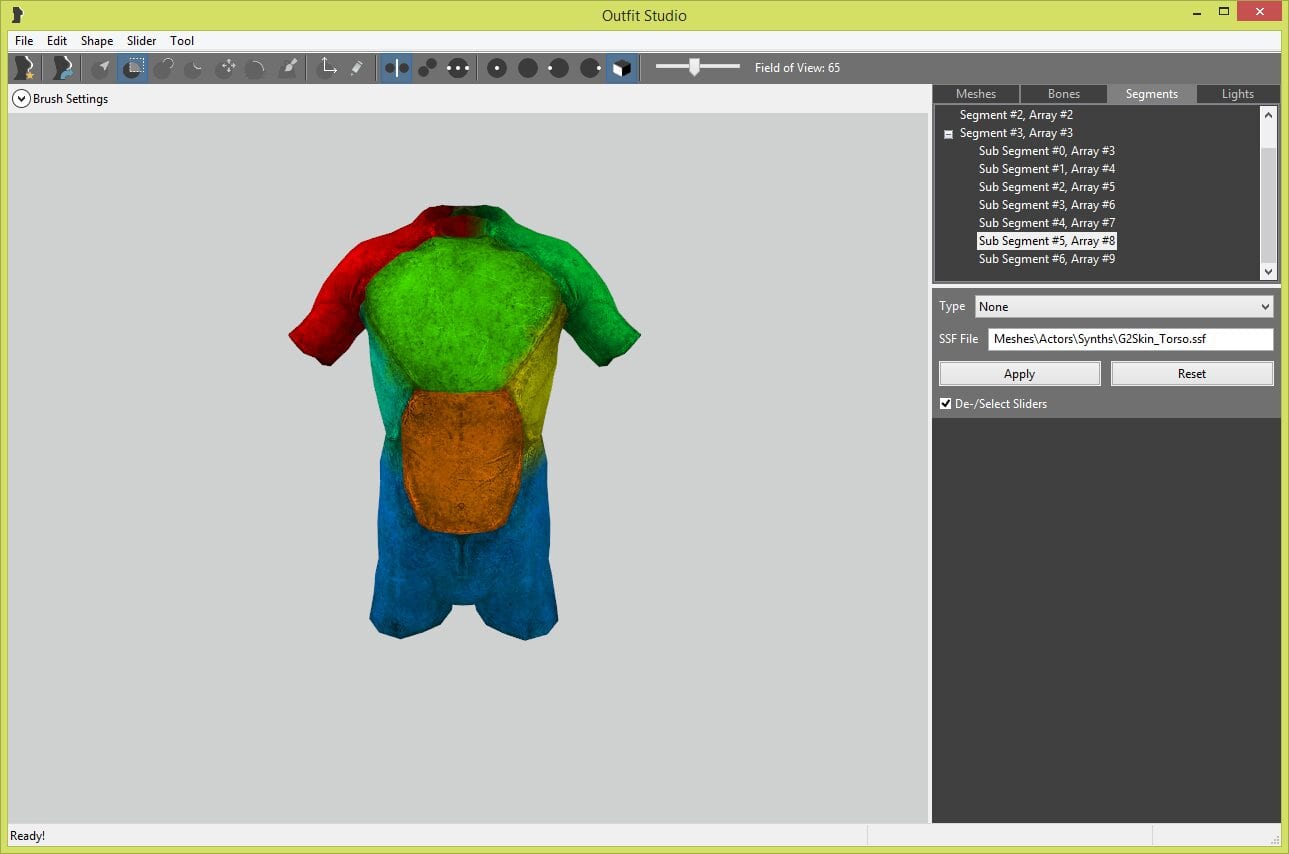Toggle X-Mirror symmetry editing
This screenshot has height=854, width=1289.
point(397,68)
